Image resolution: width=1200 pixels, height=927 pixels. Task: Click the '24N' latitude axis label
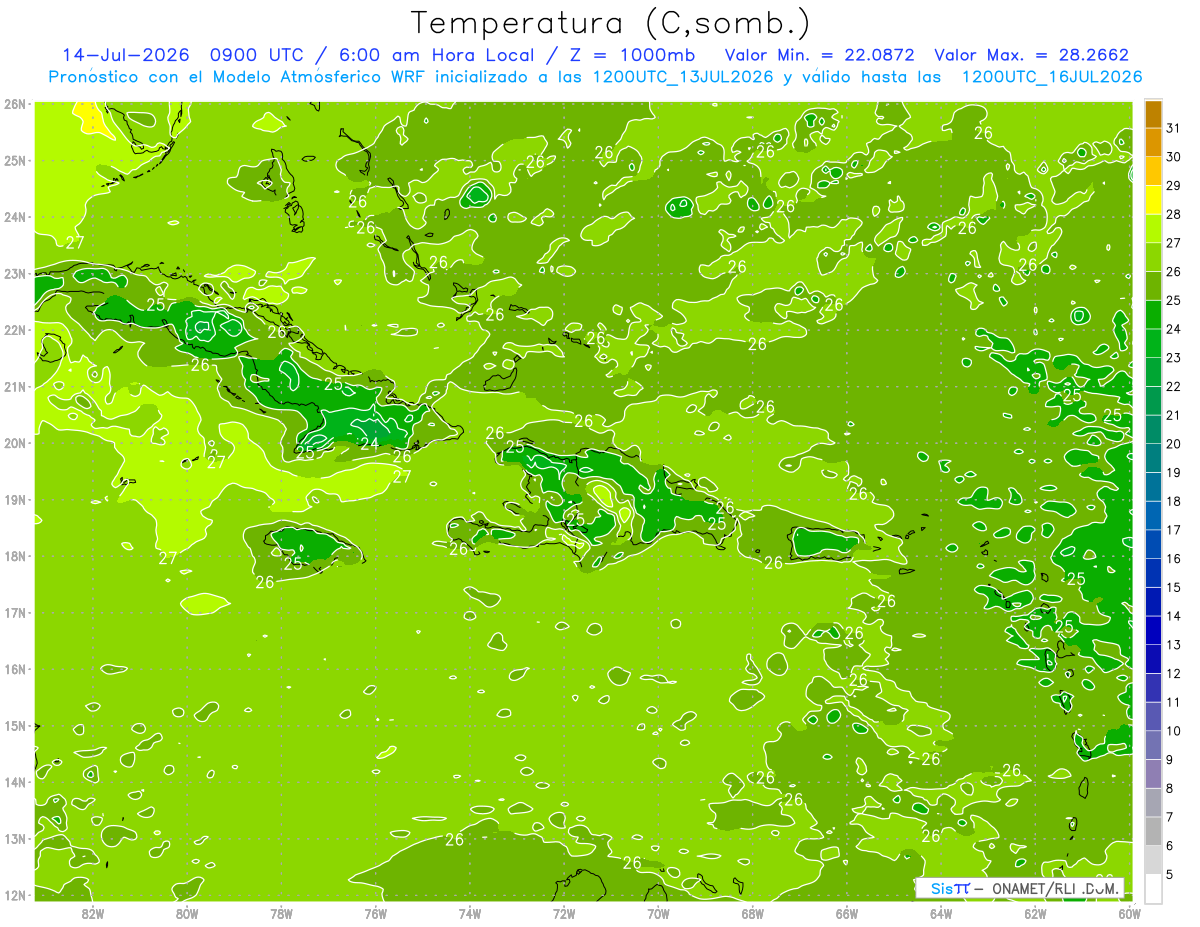[x=15, y=217]
